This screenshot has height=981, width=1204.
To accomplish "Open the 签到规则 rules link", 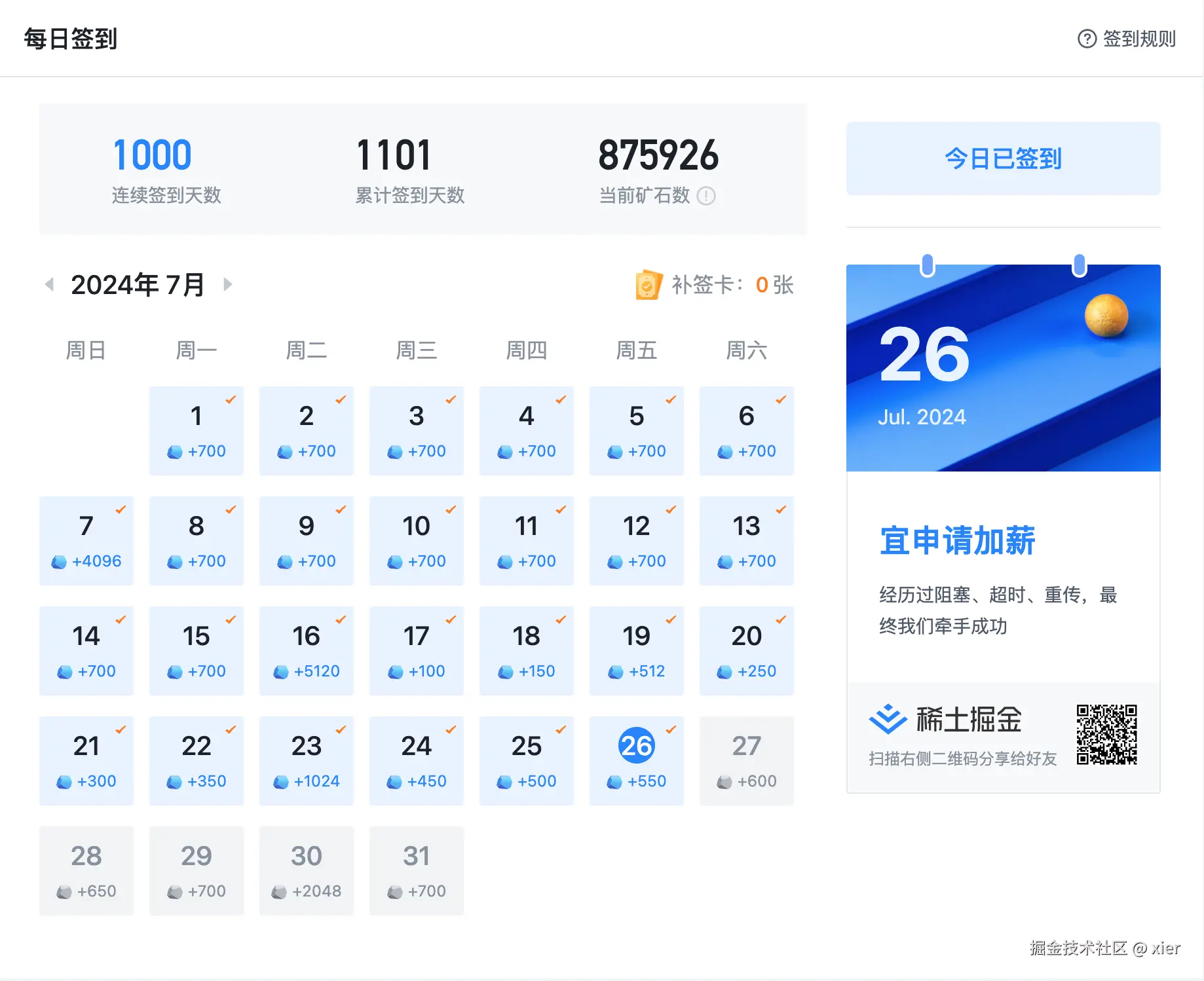I will [x=1138, y=39].
